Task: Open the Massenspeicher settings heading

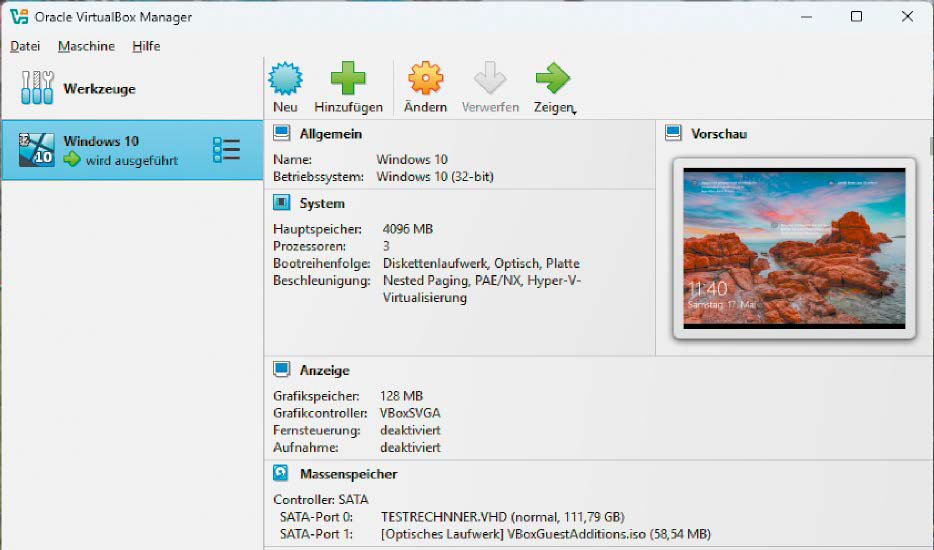Action: pyautogui.click(x=348, y=474)
